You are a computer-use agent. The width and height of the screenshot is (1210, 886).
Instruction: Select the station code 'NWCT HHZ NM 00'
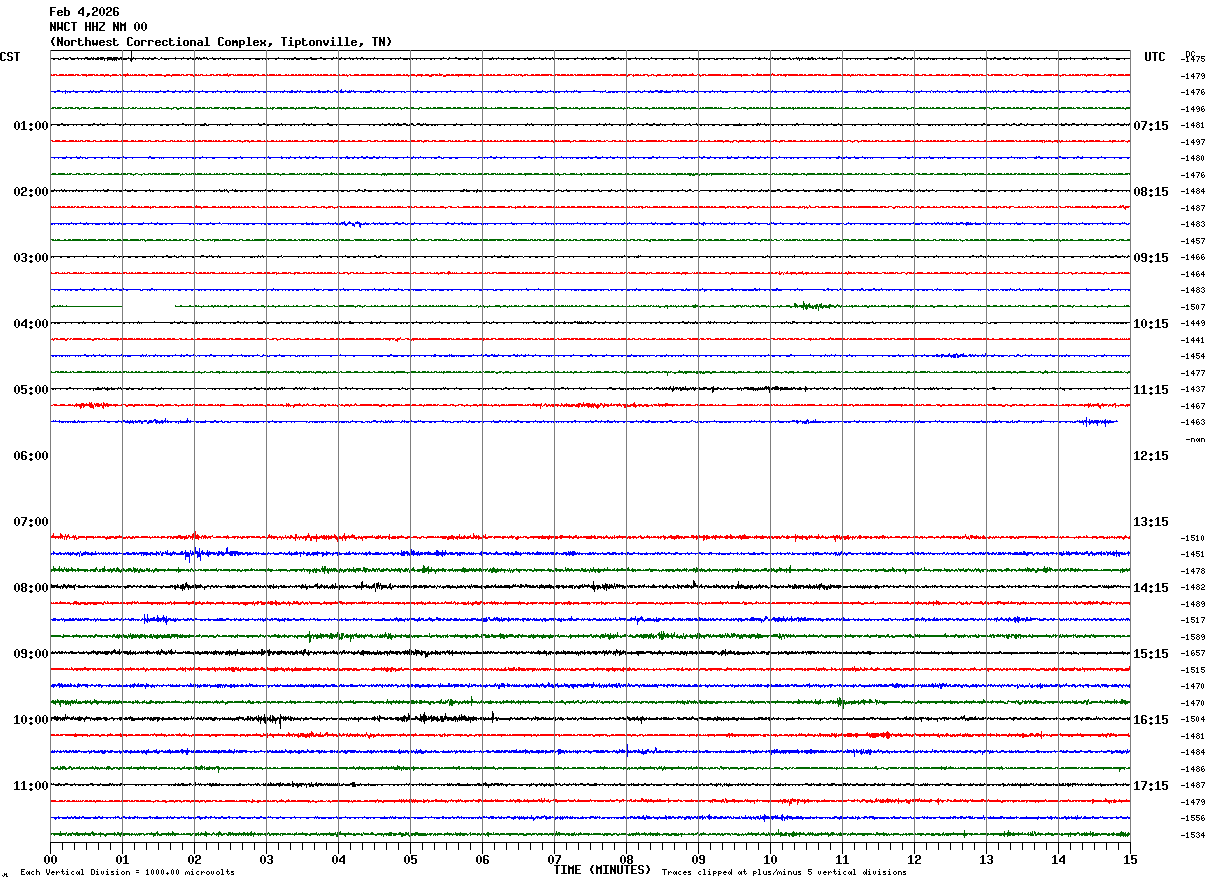(x=98, y=27)
